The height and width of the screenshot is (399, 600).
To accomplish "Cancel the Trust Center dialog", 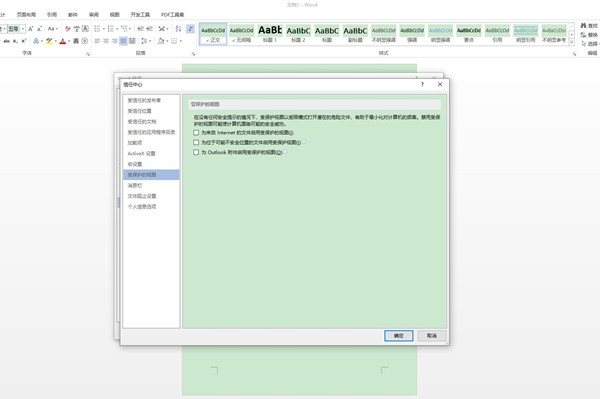I will (x=432, y=335).
